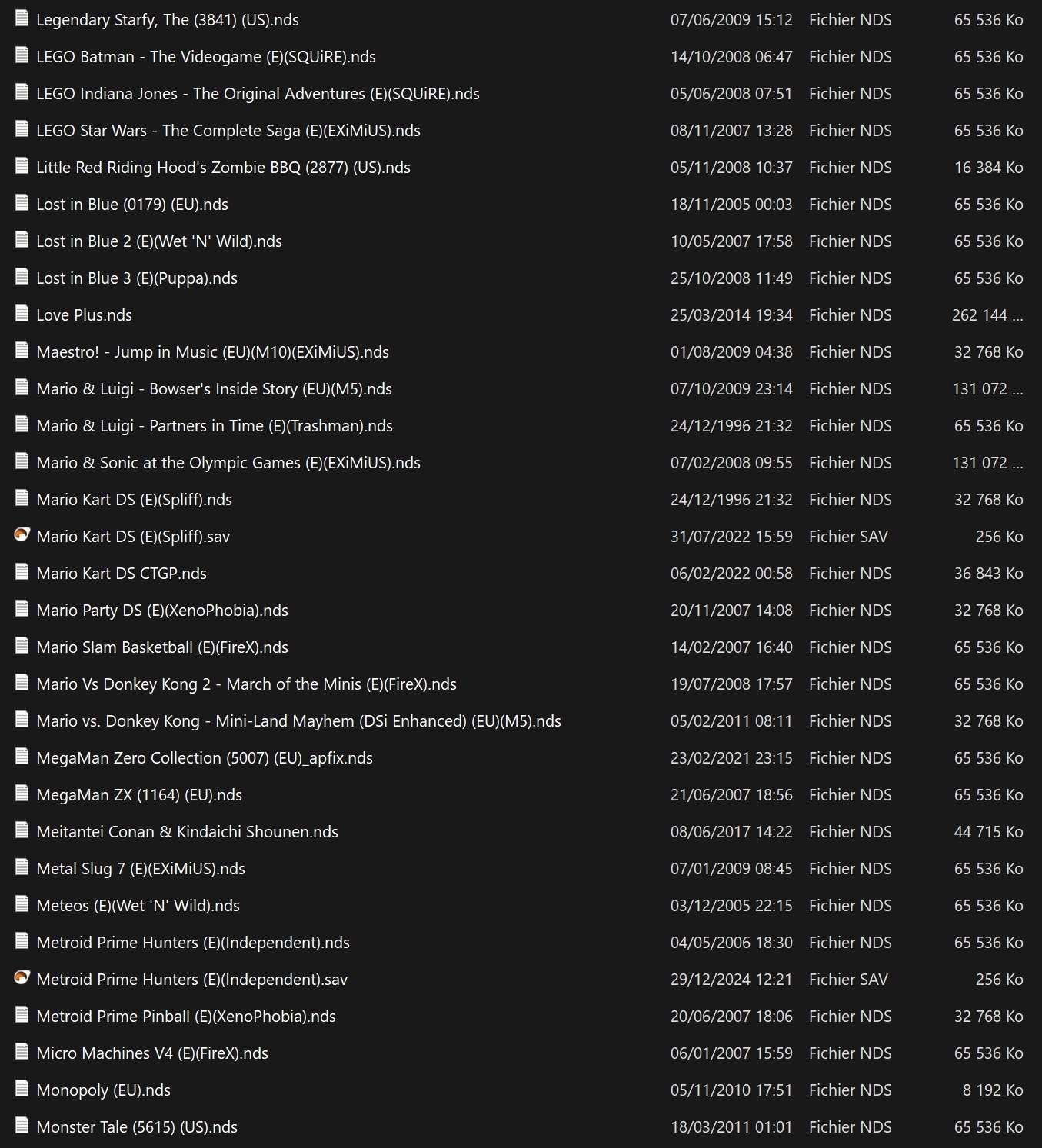The height and width of the screenshot is (1148, 1042).
Task: Click the Meteos file icon
Action: pos(22,904)
